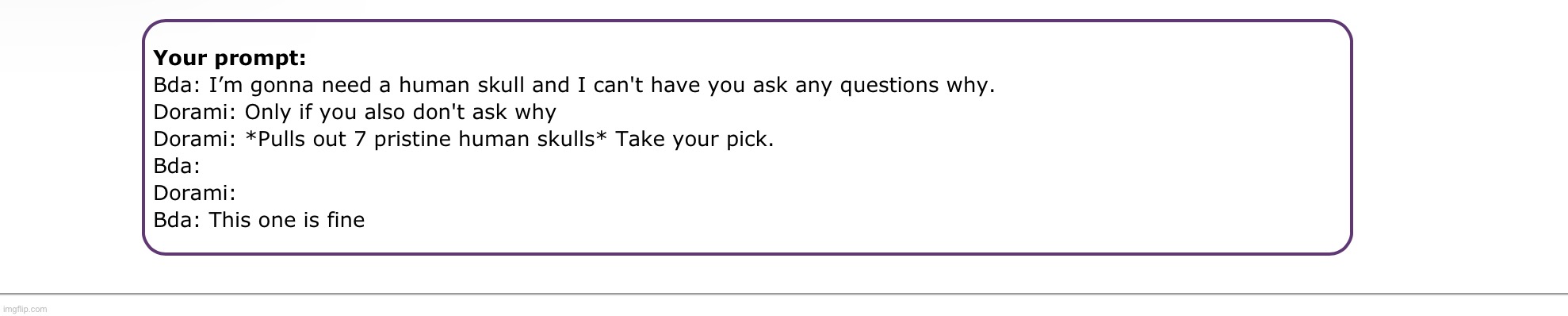
Task: Click the words "ask why" in Dorami's first reply
Action: [514, 113]
